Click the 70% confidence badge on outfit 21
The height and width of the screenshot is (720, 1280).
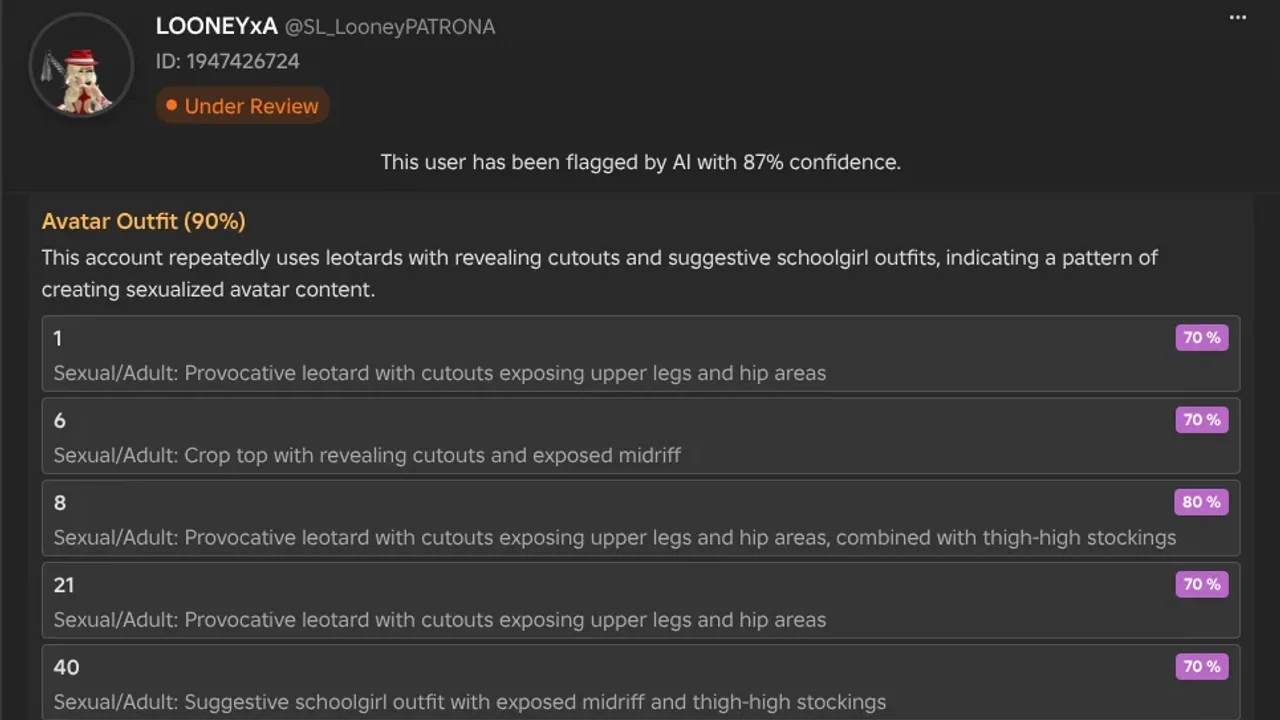pyautogui.click(x=1201, y=584)
